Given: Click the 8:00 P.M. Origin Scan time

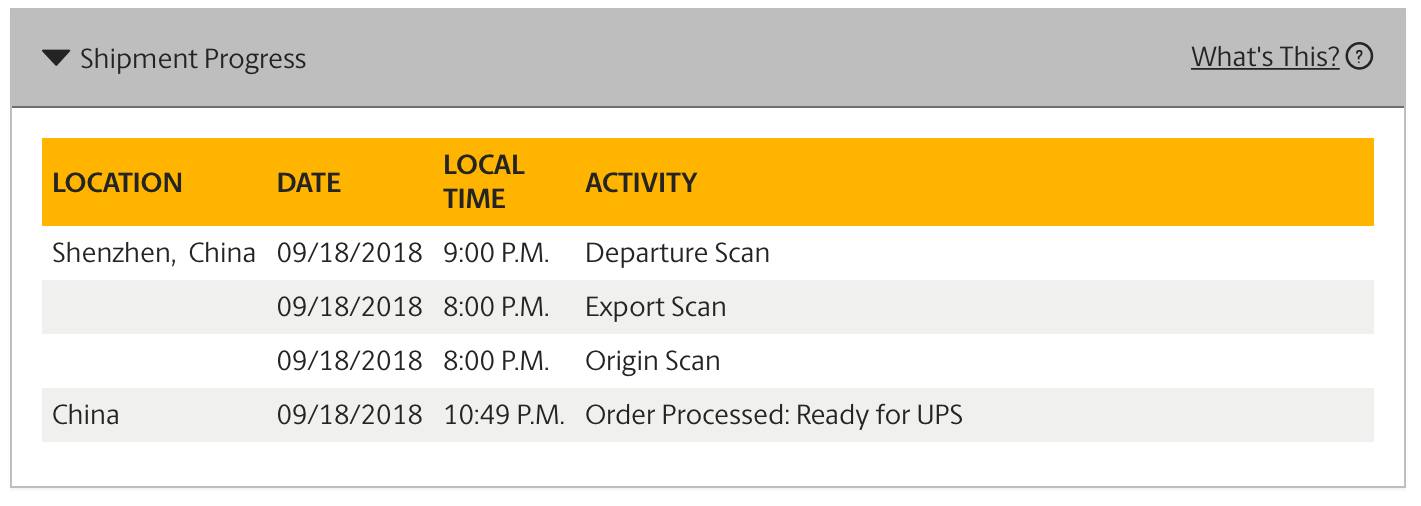Looking at the screenshot, I should click(x=497, y=361).
